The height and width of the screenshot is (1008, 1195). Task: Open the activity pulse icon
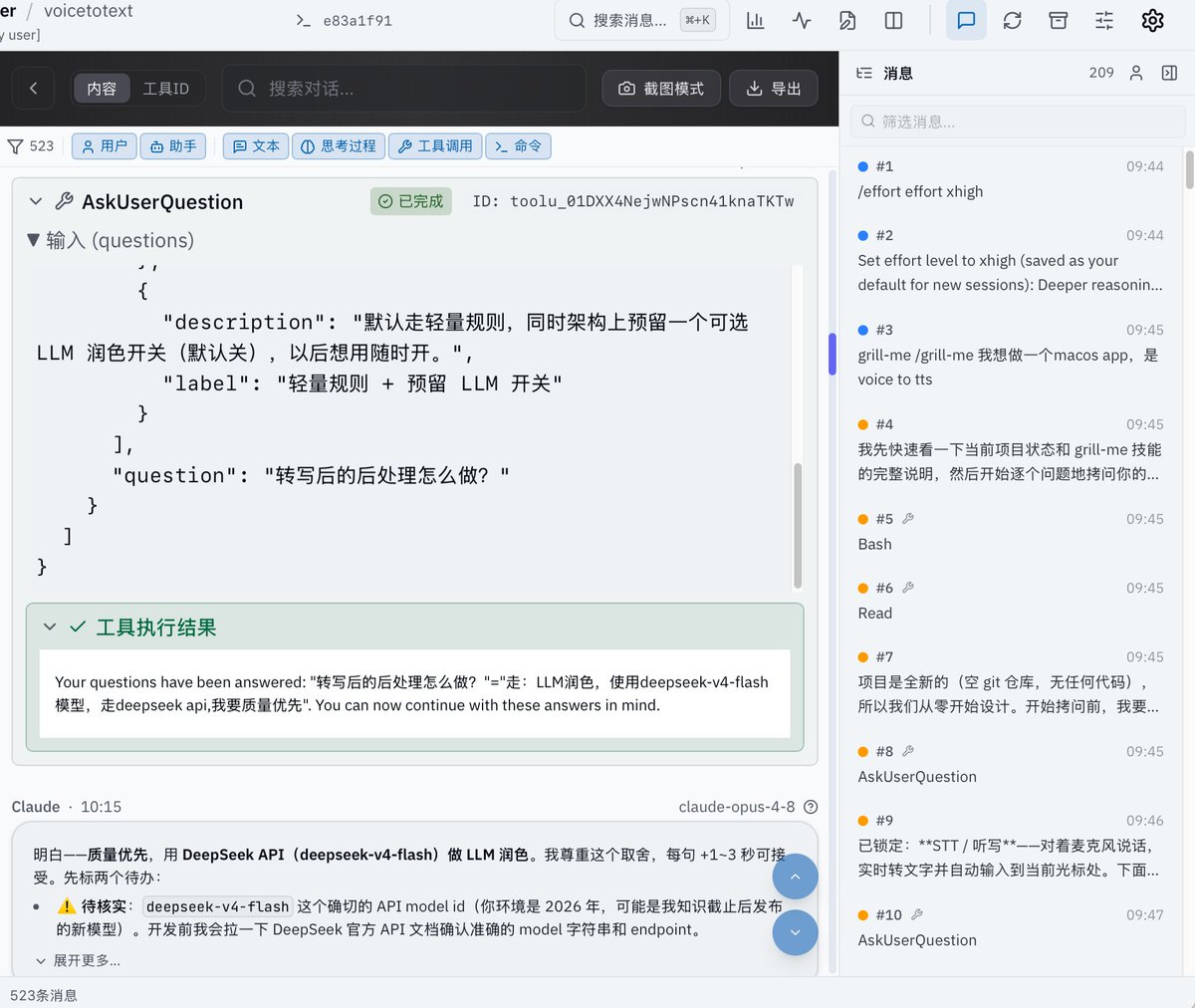802,20
